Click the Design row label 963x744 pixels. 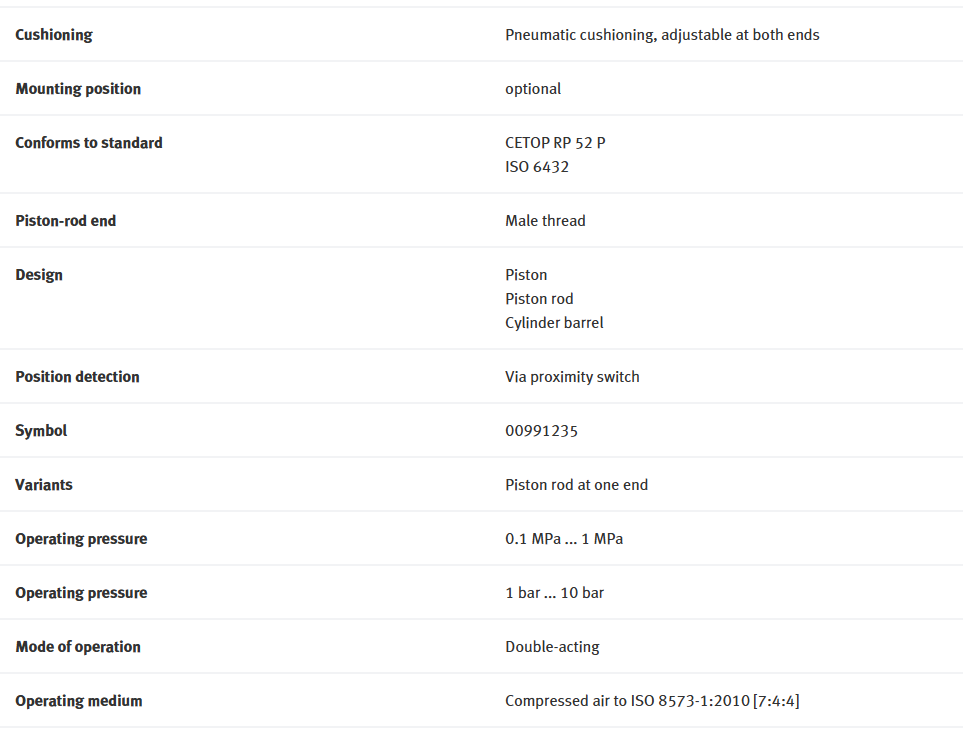39,275
